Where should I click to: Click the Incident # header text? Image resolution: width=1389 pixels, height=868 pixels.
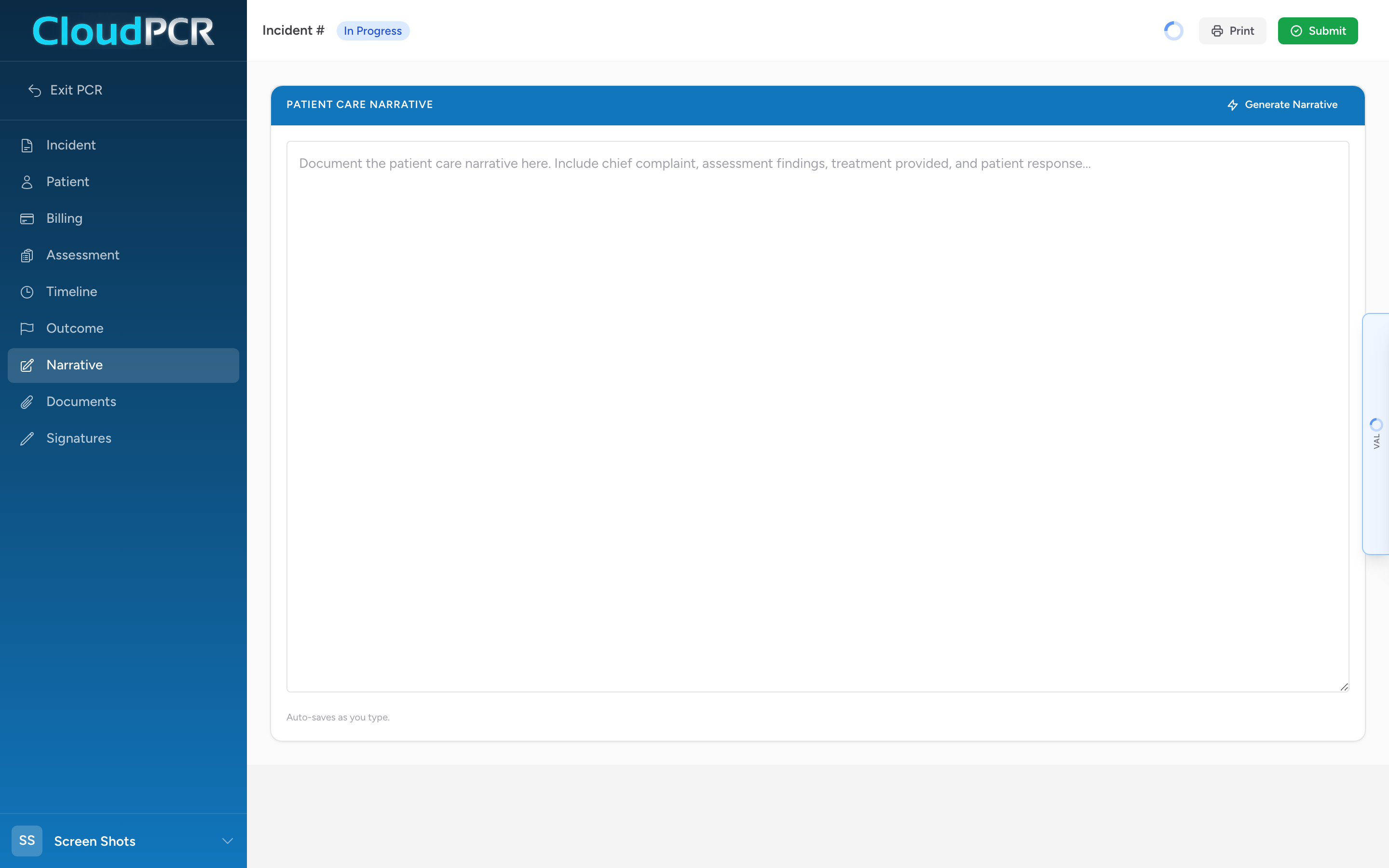coord(293,30)
